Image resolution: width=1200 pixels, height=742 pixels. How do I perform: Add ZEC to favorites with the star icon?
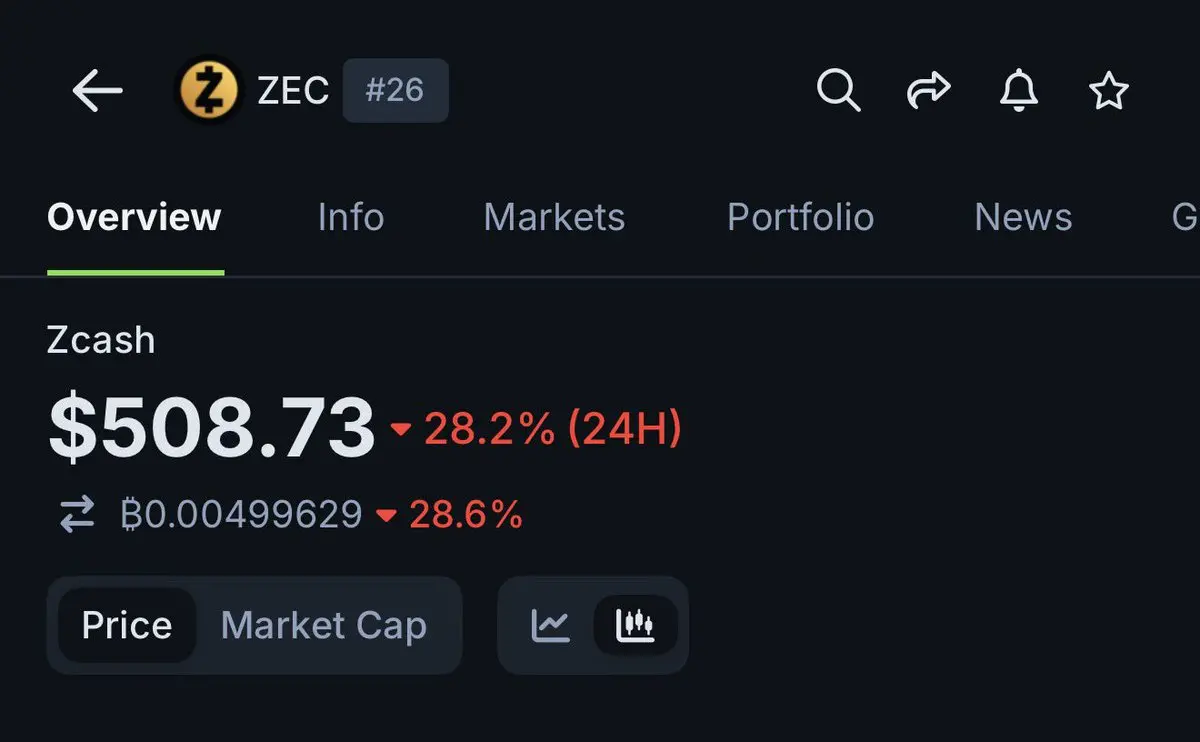(x=1108, y=91)
